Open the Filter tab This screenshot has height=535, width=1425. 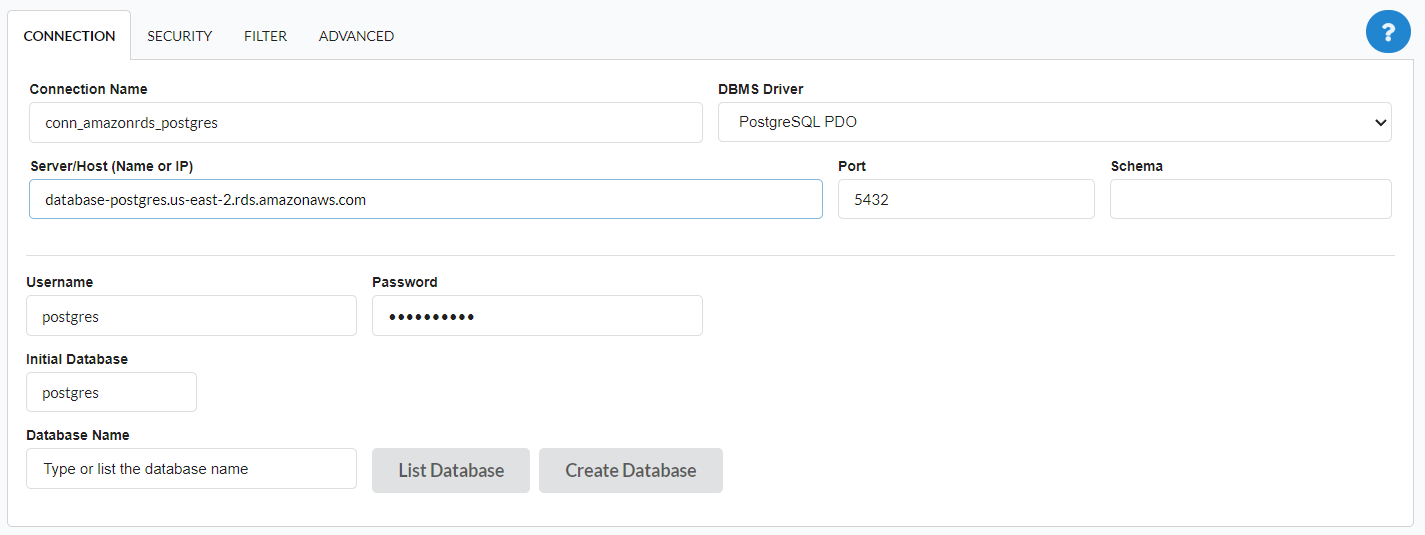265,36
